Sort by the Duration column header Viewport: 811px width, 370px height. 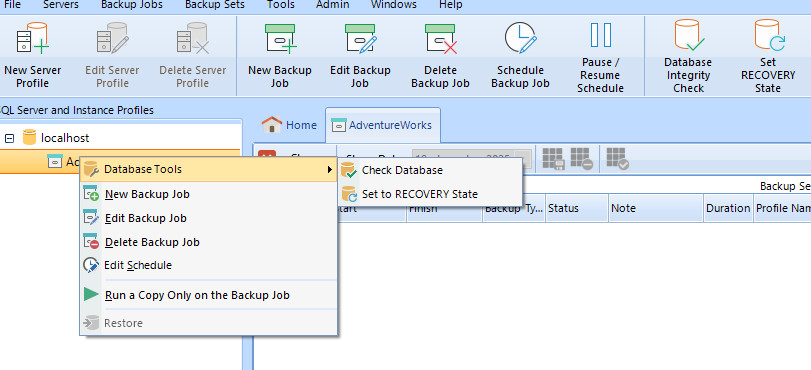pos(728,209)
